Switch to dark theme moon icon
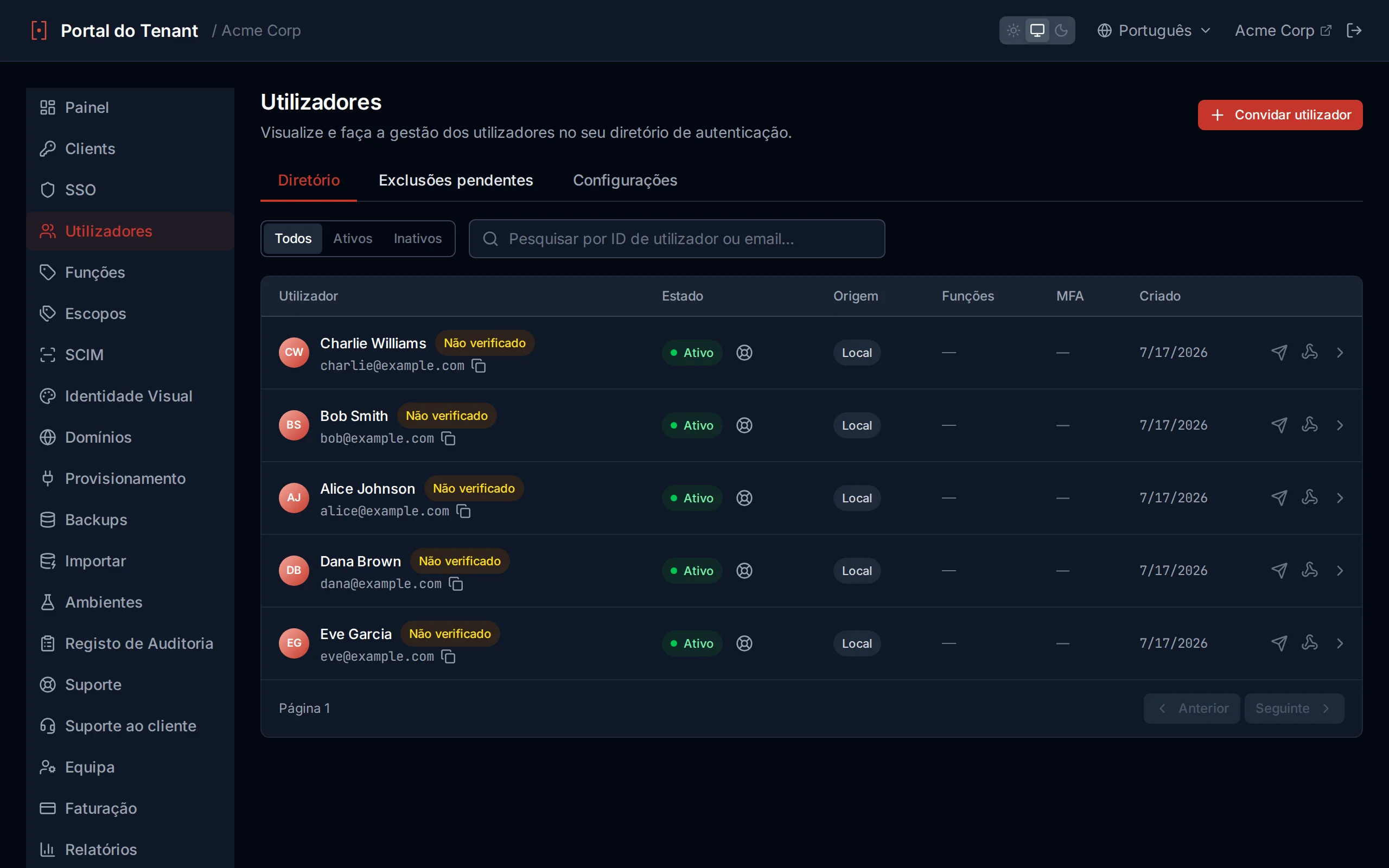1389x868 pixels. 1061,30
